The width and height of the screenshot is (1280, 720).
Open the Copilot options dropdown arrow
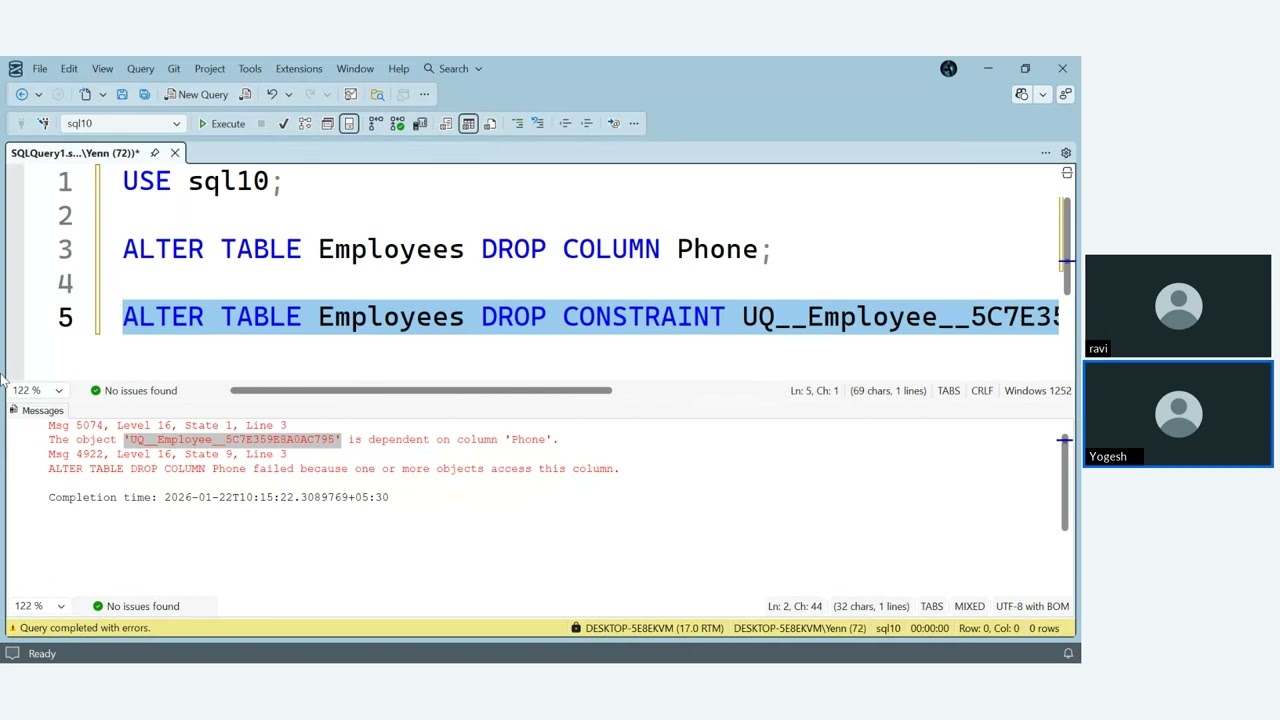[1042, 94]
